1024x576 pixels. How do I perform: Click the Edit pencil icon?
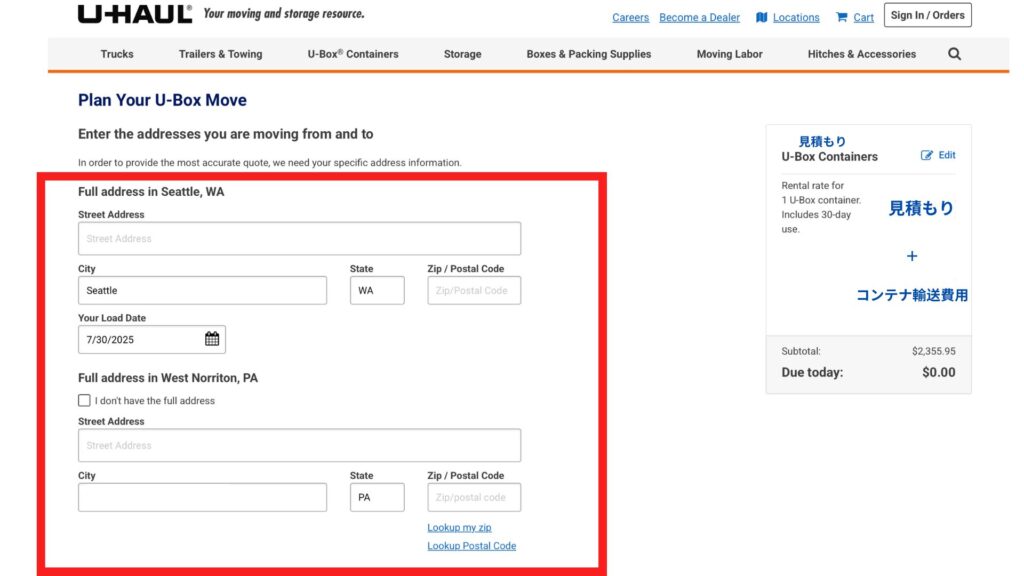coord(927,155)
